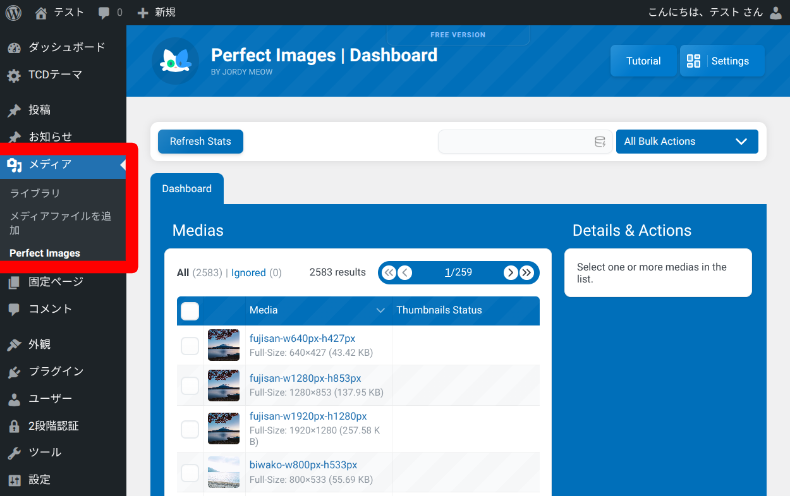Open the Settings button

coord(721,61)
